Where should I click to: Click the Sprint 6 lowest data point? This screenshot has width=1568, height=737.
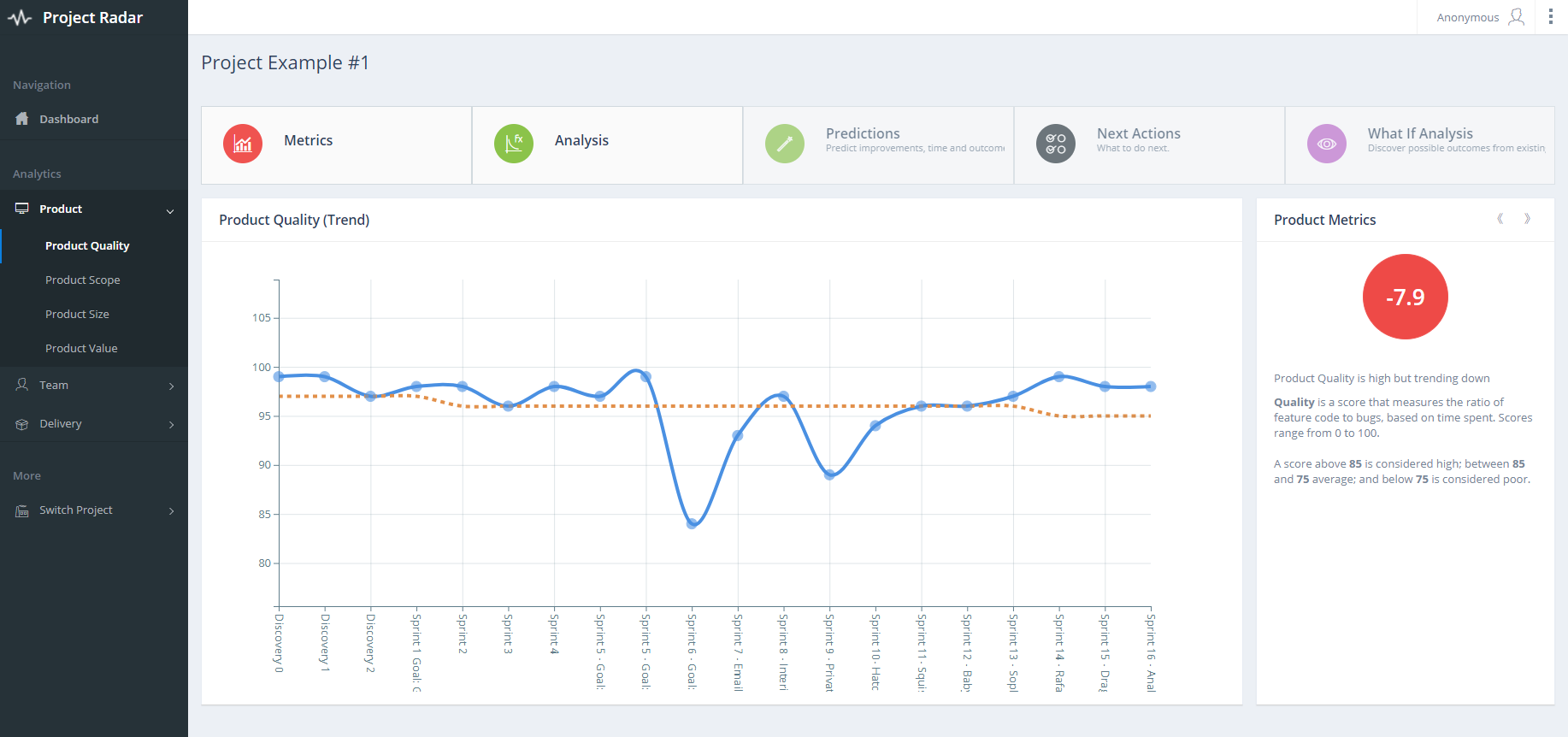point(692,523)
